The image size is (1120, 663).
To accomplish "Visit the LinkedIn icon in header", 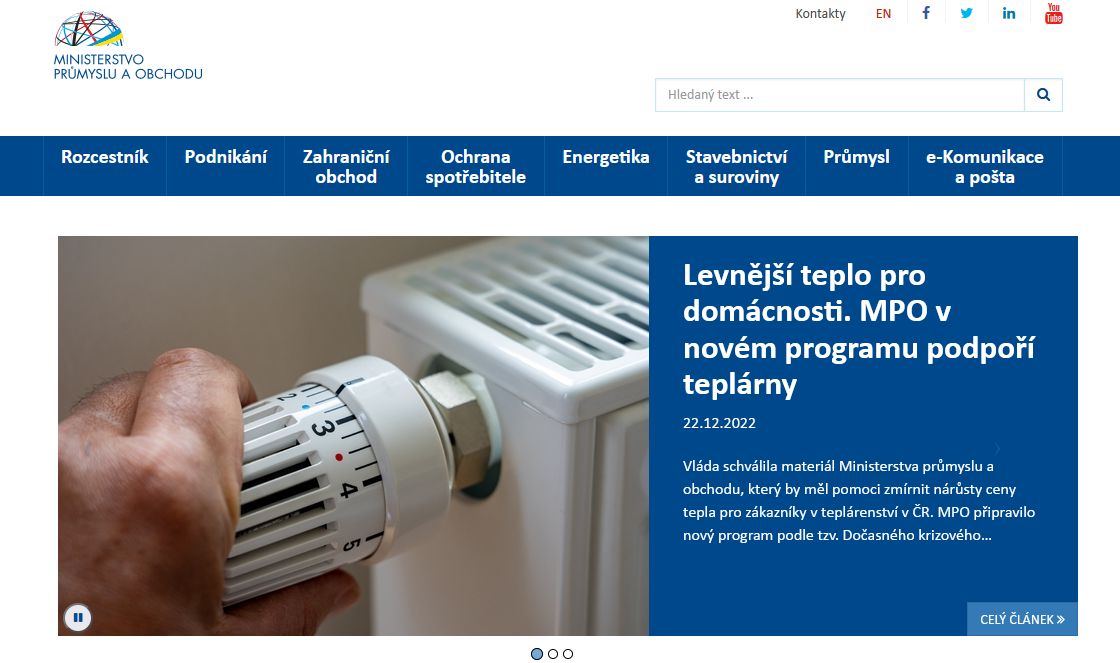I will 1009,13.
